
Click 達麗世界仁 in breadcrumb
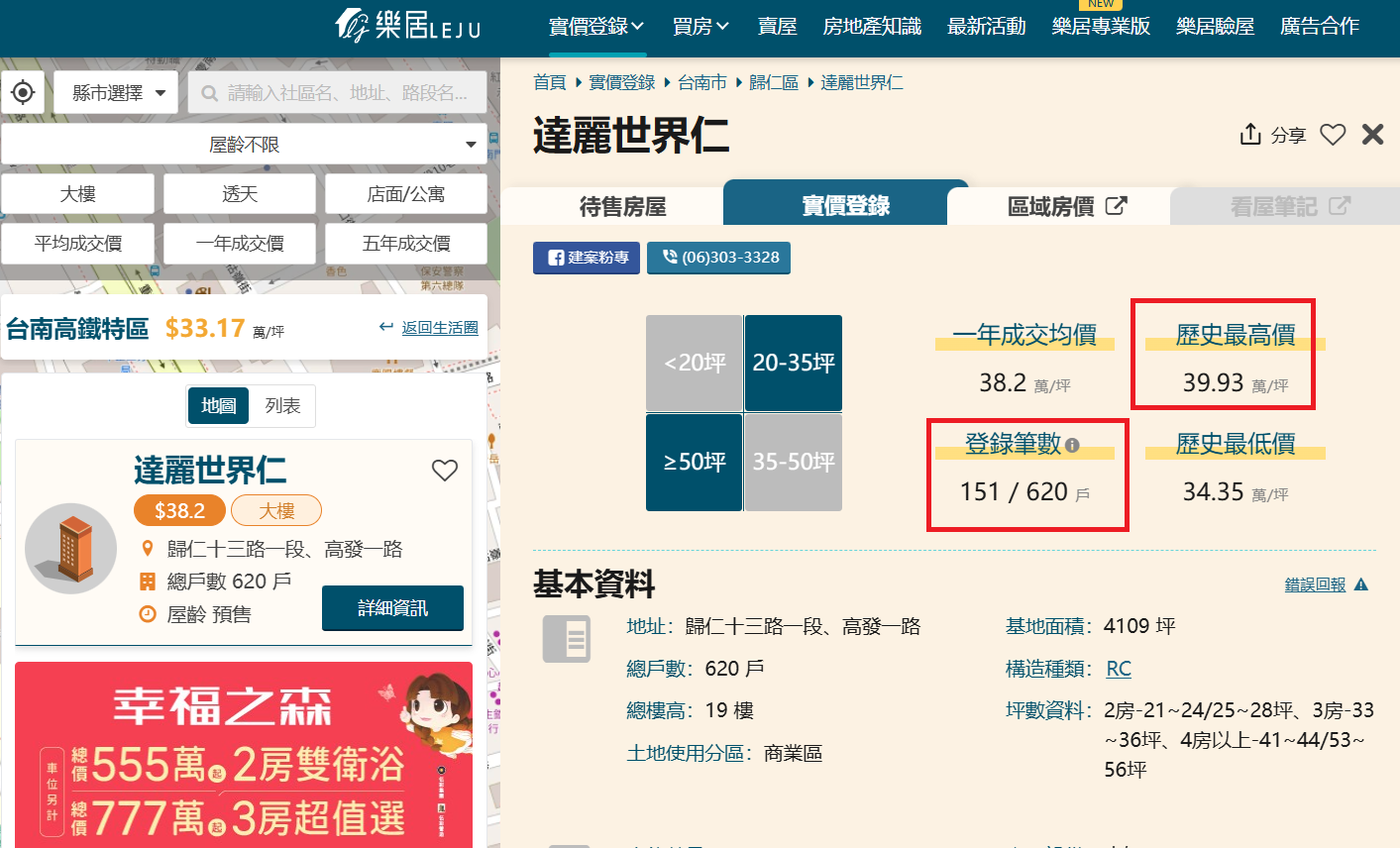[862, 82]
